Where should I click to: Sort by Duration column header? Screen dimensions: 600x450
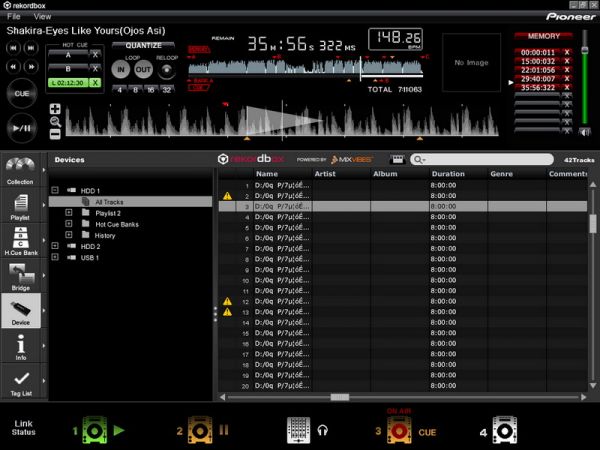click(x=458, y=174)
